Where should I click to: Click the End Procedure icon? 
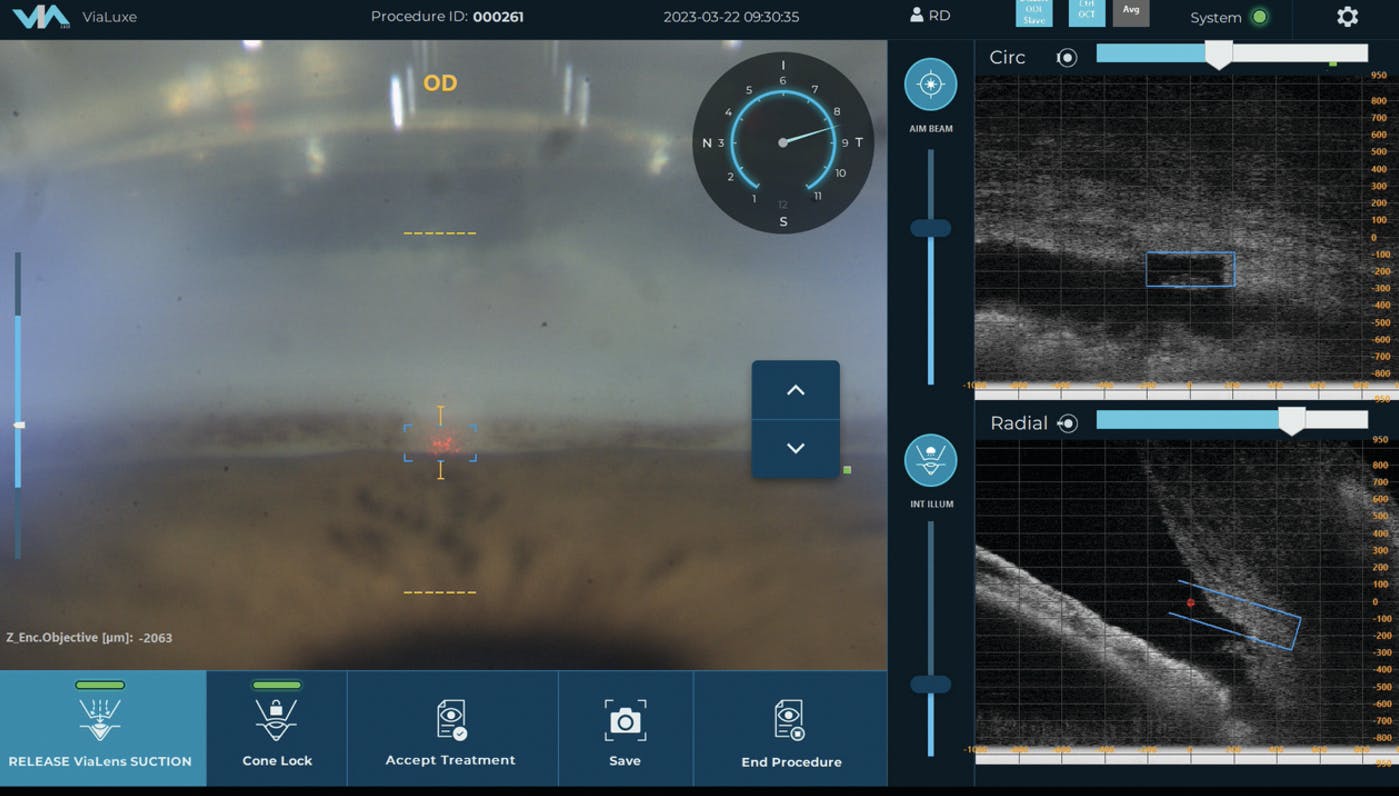790,721
